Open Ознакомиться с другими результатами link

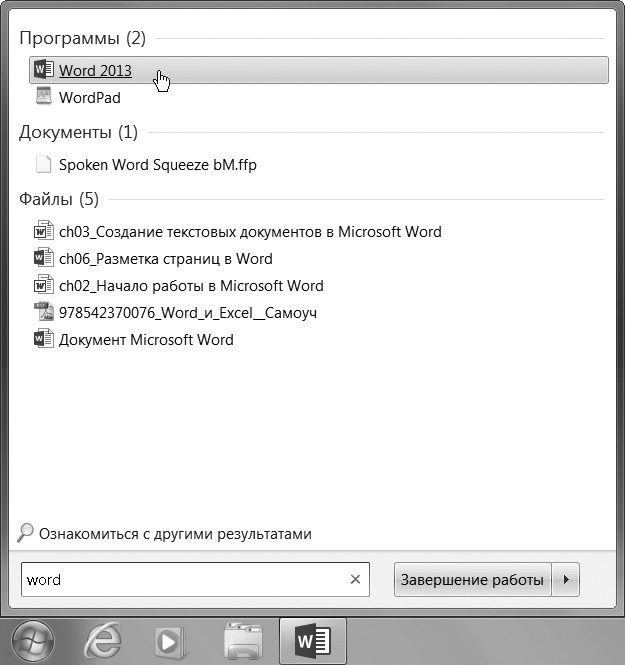pos(173,534)
